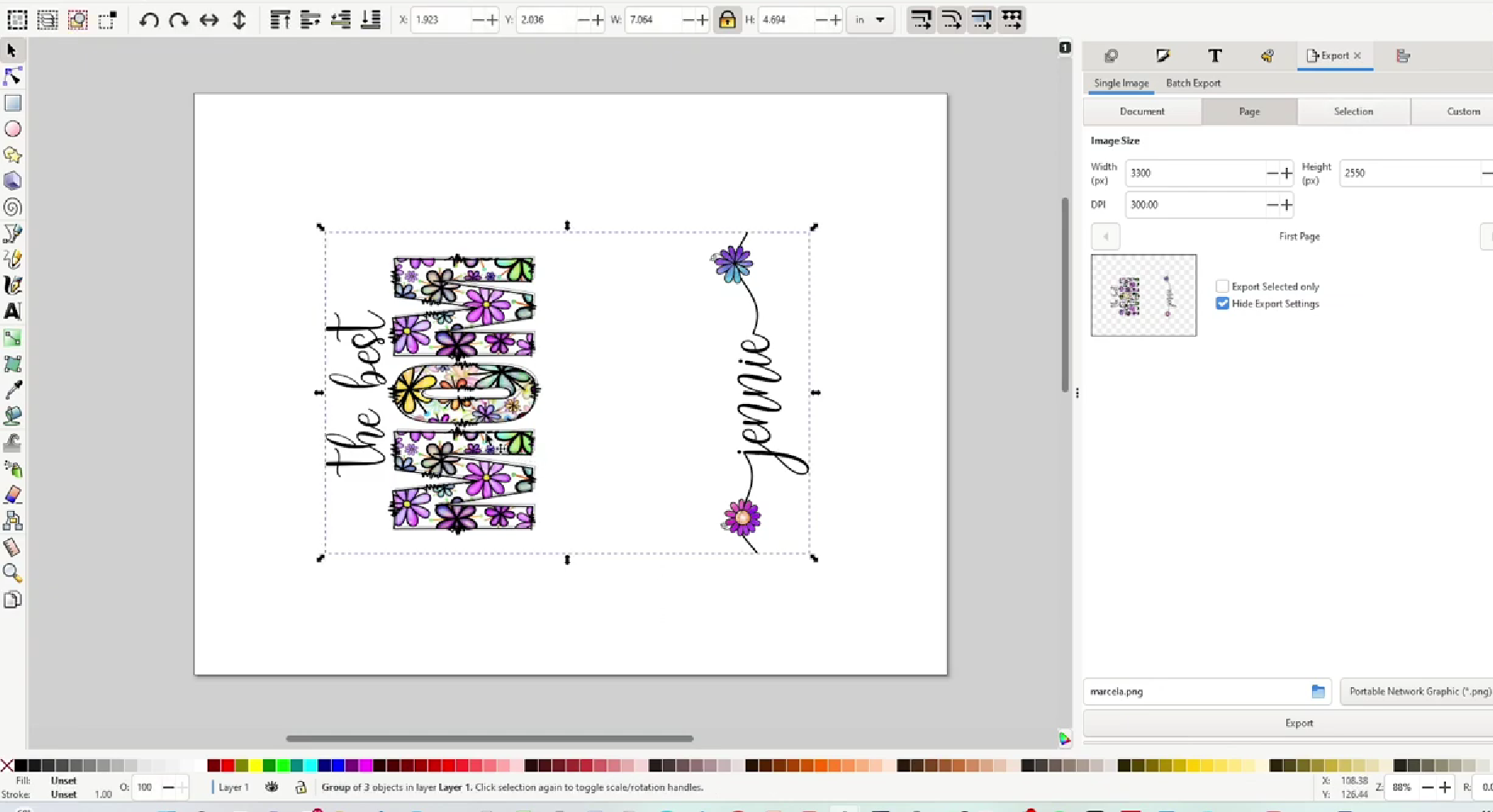The width and height of the screenshot is (1493, 812).
Task: Switch to Batch Export tab
Action: pyautogui.click(x=1193, y=83)
